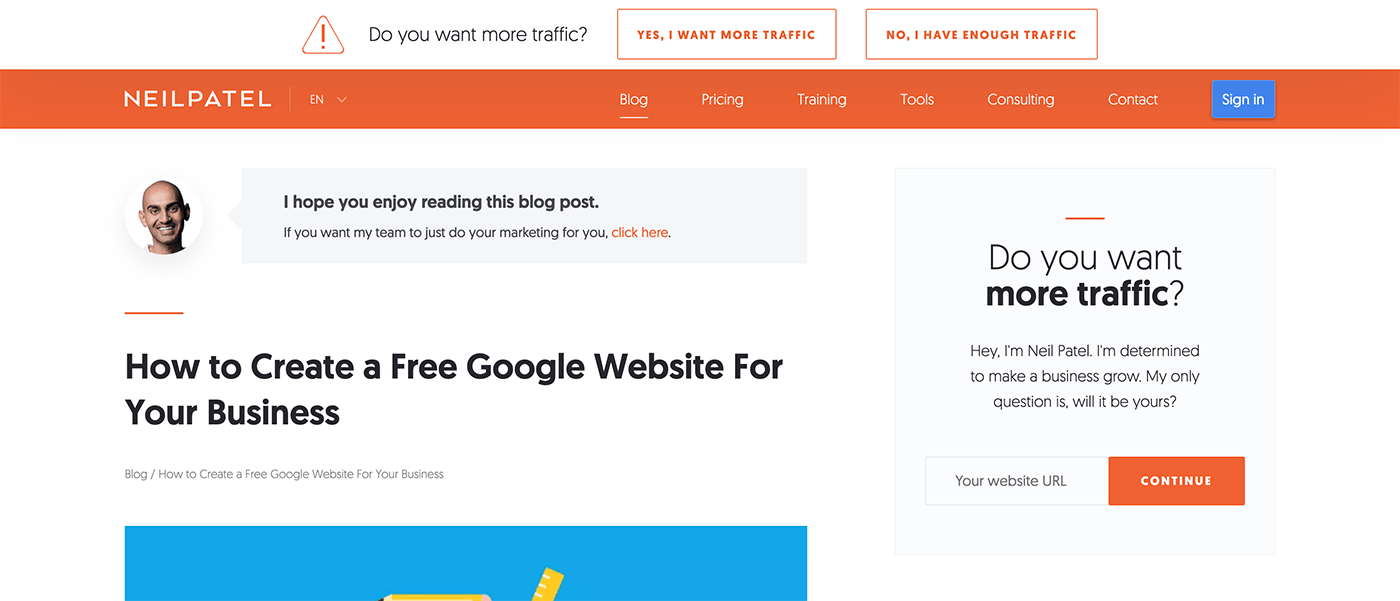The height and width of the screenshot is (601, 1400).
Task: Open the Tools menu
Action: click(916, 99)
